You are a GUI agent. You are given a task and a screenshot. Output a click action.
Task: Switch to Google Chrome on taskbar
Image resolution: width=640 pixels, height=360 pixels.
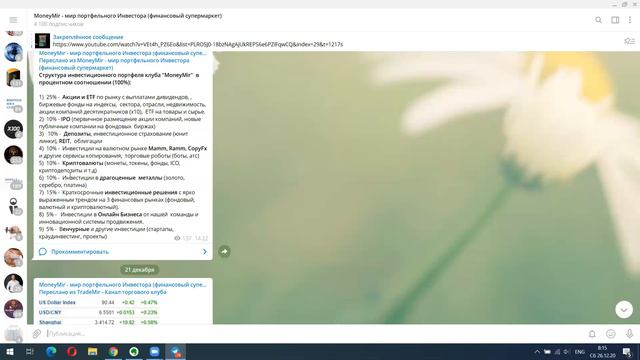tap(113, 351)
